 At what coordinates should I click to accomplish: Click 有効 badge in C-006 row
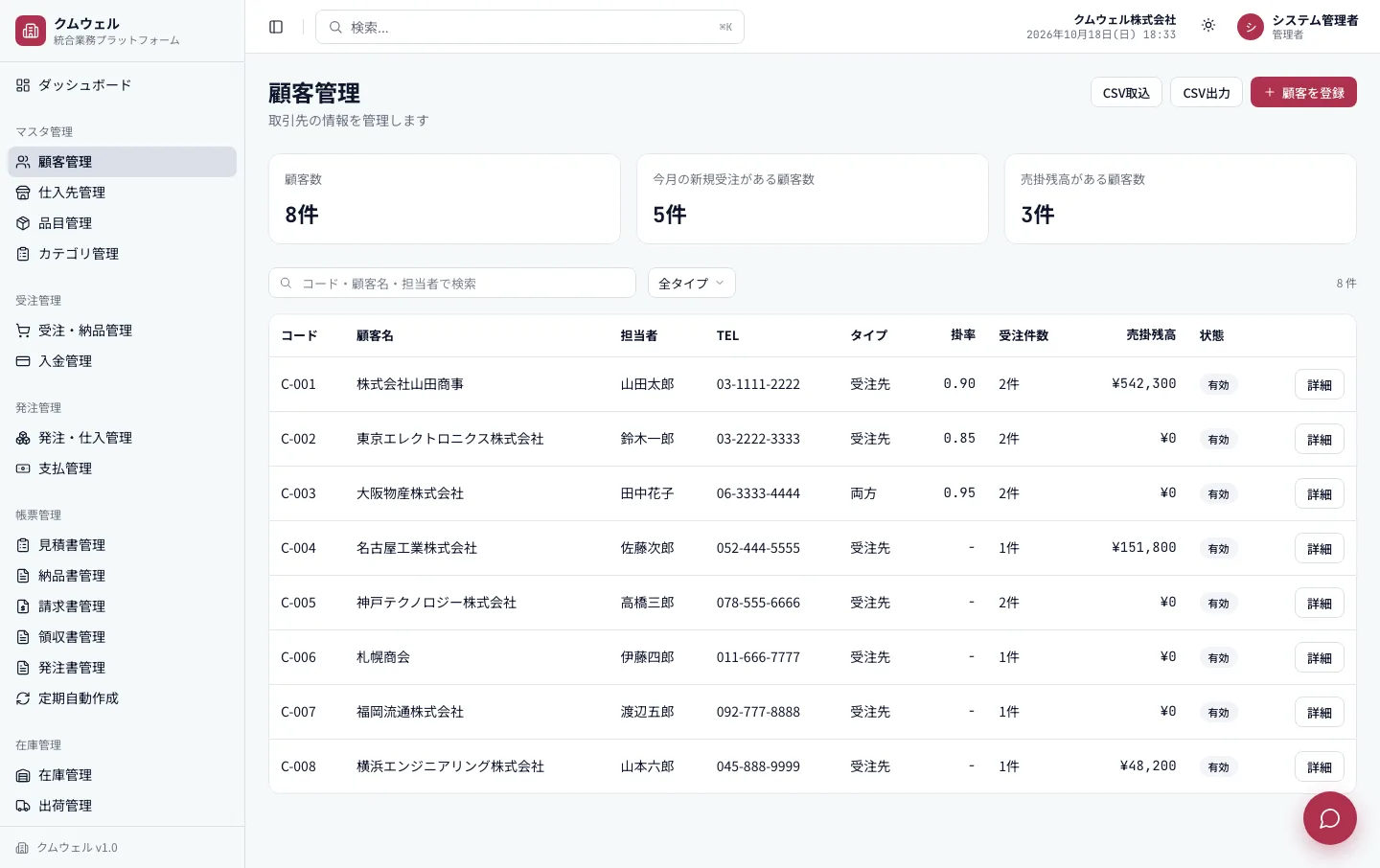1219,658
